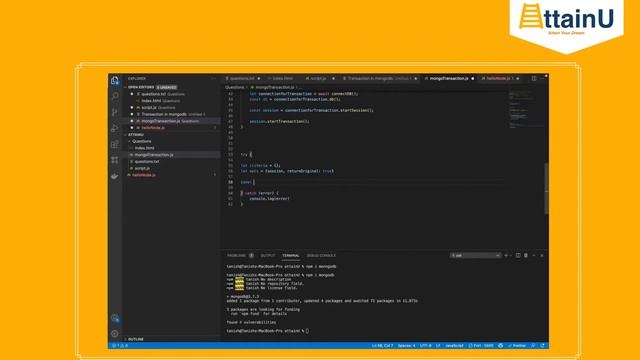
Task: Change end of line via LF status item
Action: (x=438, y=346)
